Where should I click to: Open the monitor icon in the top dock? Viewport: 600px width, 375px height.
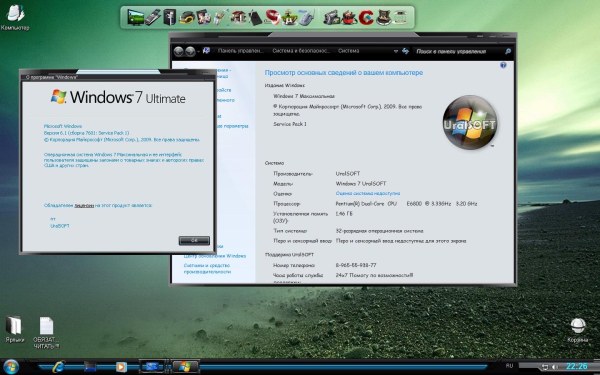point(135,18)
